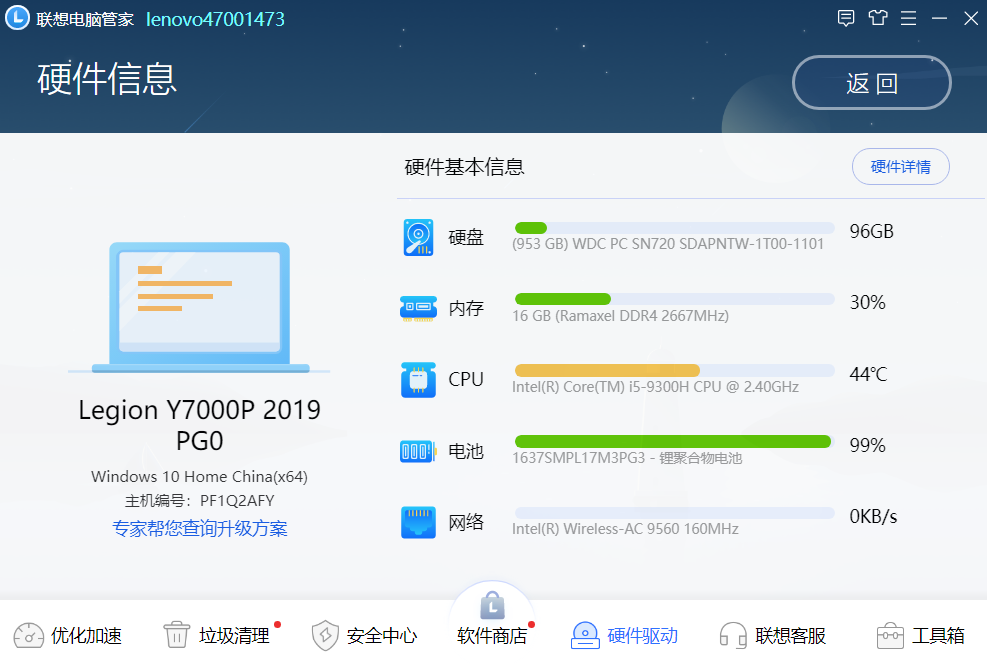Click the Legion Y7000P 2019 PG0 model name
The width and height of the screenshot is (987, 664).
coord(200,425)
